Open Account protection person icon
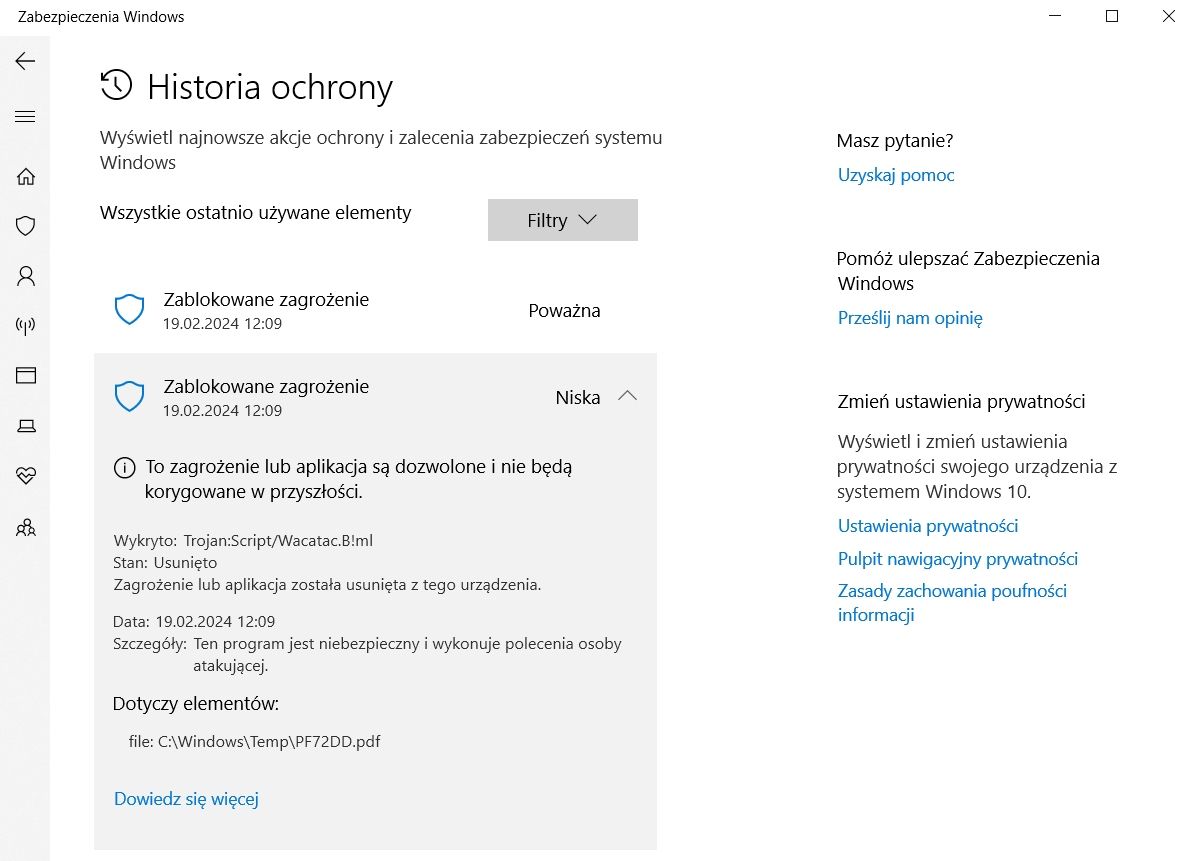The image size is (1196, 861). tap(26, 276)
